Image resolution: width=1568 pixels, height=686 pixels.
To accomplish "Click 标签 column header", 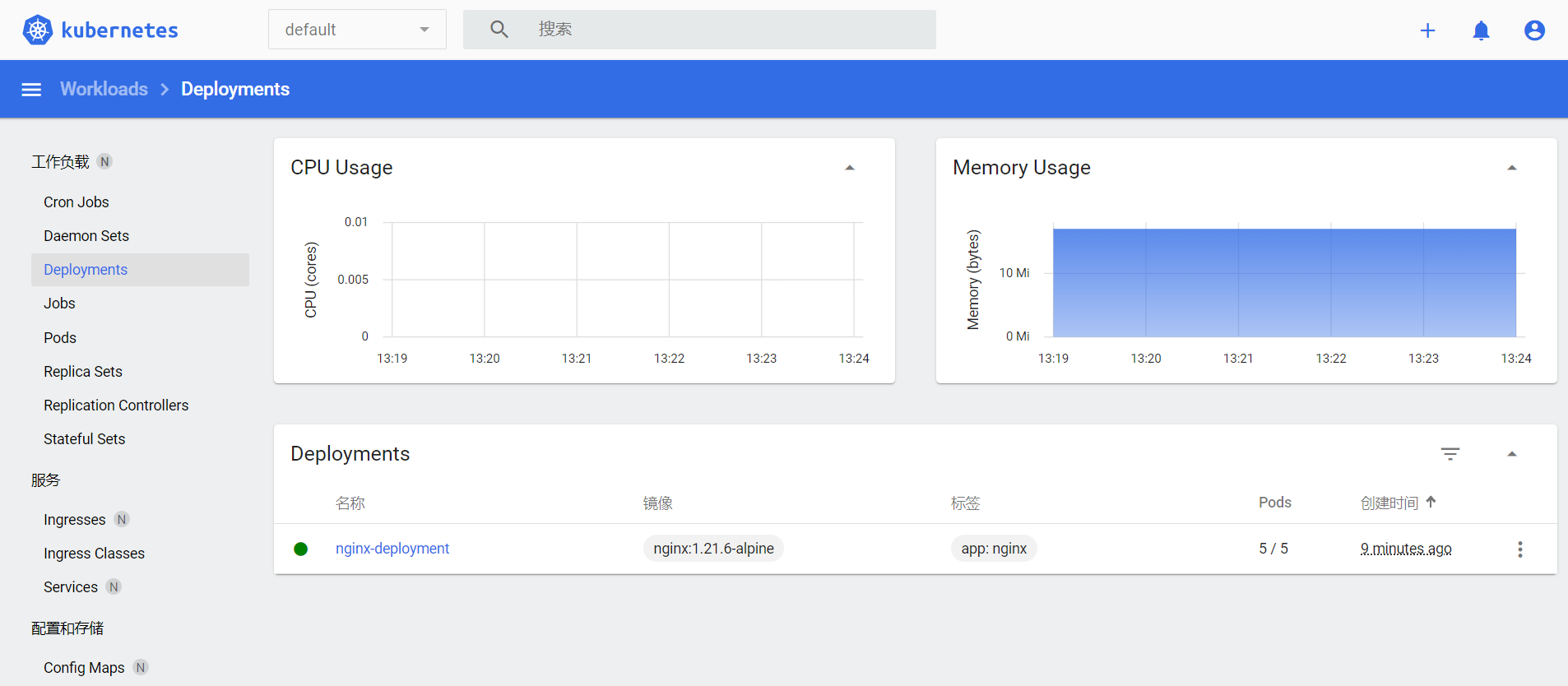I will click(966, 503).
